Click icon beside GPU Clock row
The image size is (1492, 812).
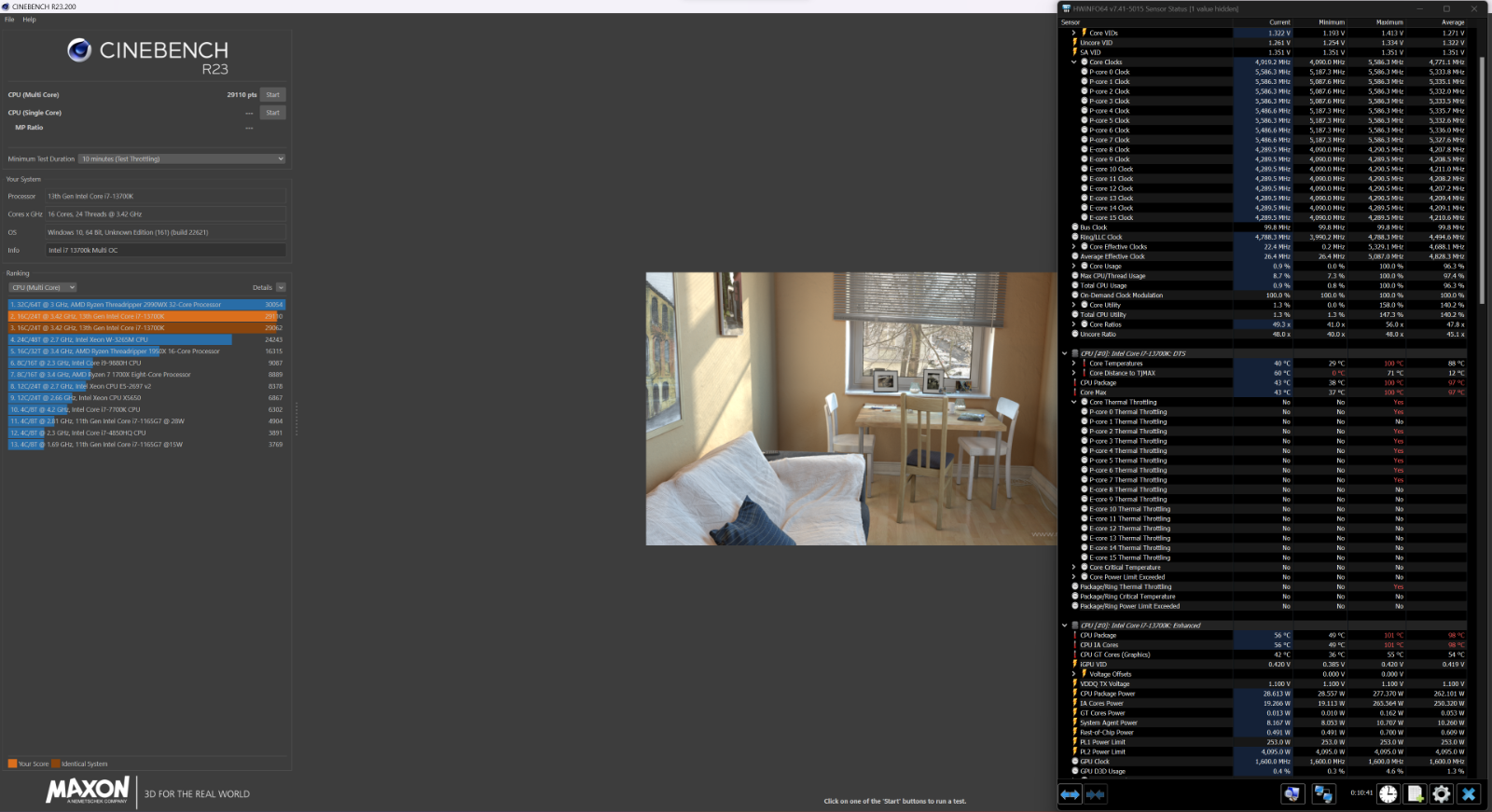(x=1075, y=762)
